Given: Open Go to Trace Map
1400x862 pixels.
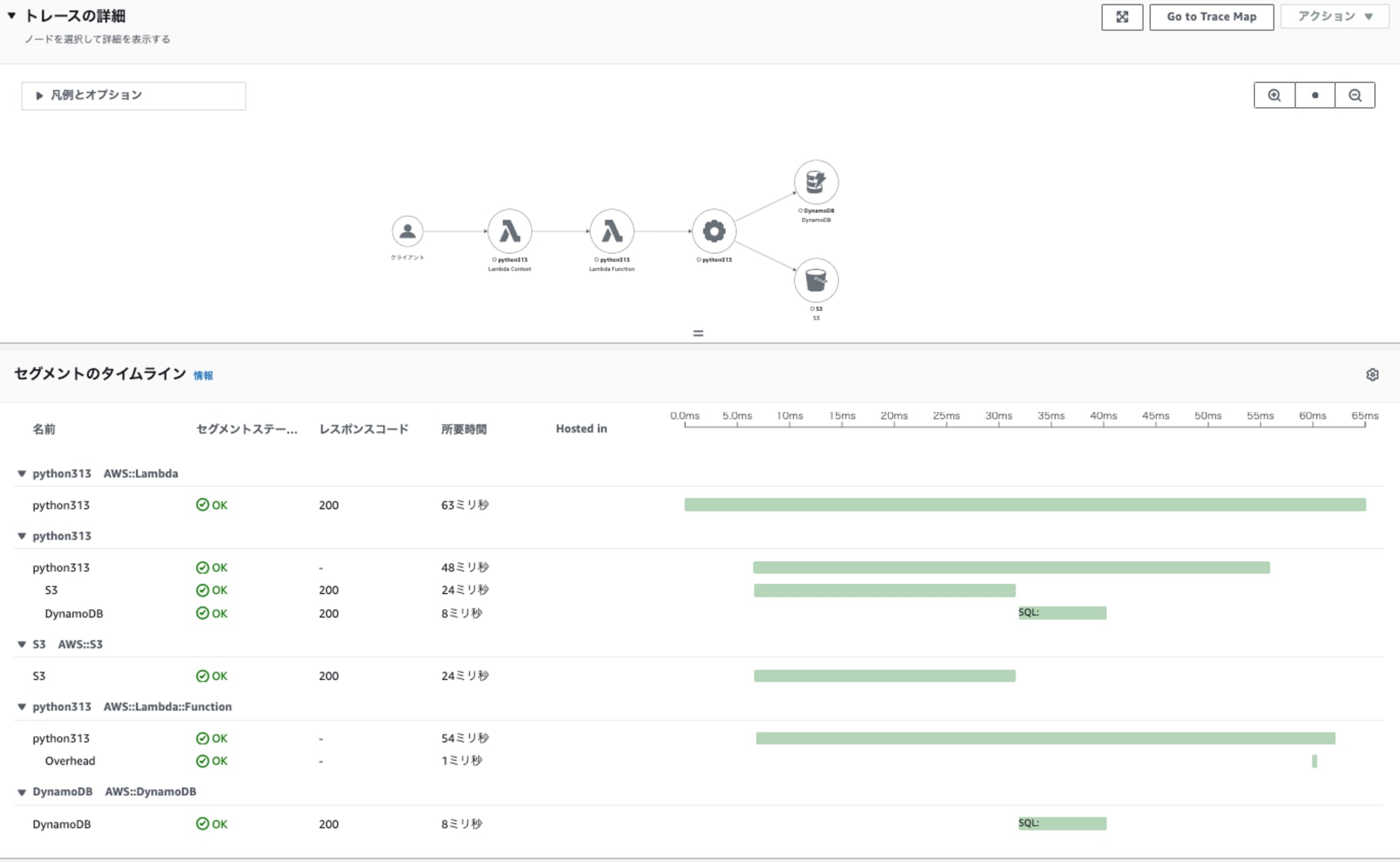Looking at the screenshot, I should [x=1211, y=18].
